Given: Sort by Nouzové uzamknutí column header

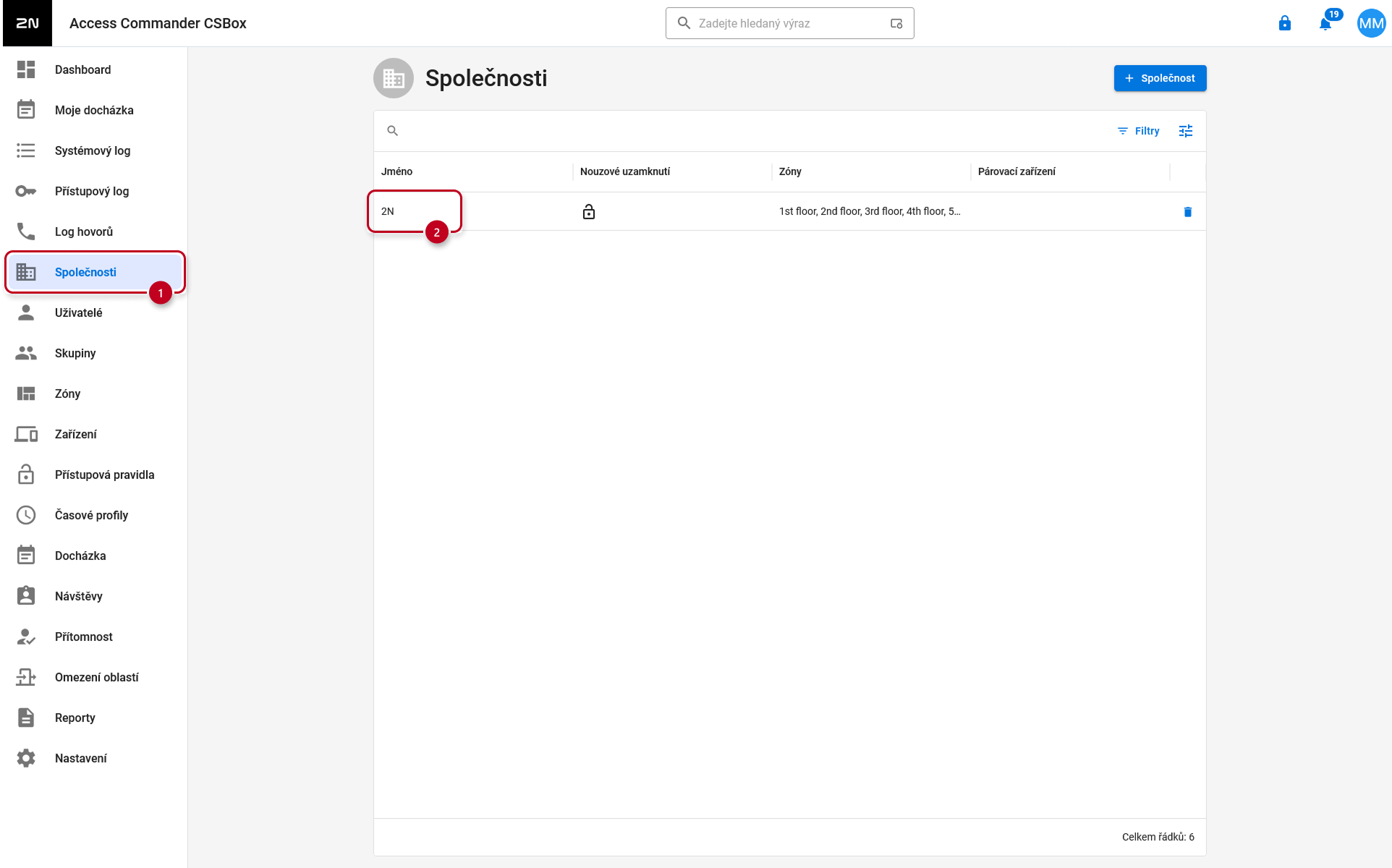Looking at the screenshot, I should [x=625, y=171].
